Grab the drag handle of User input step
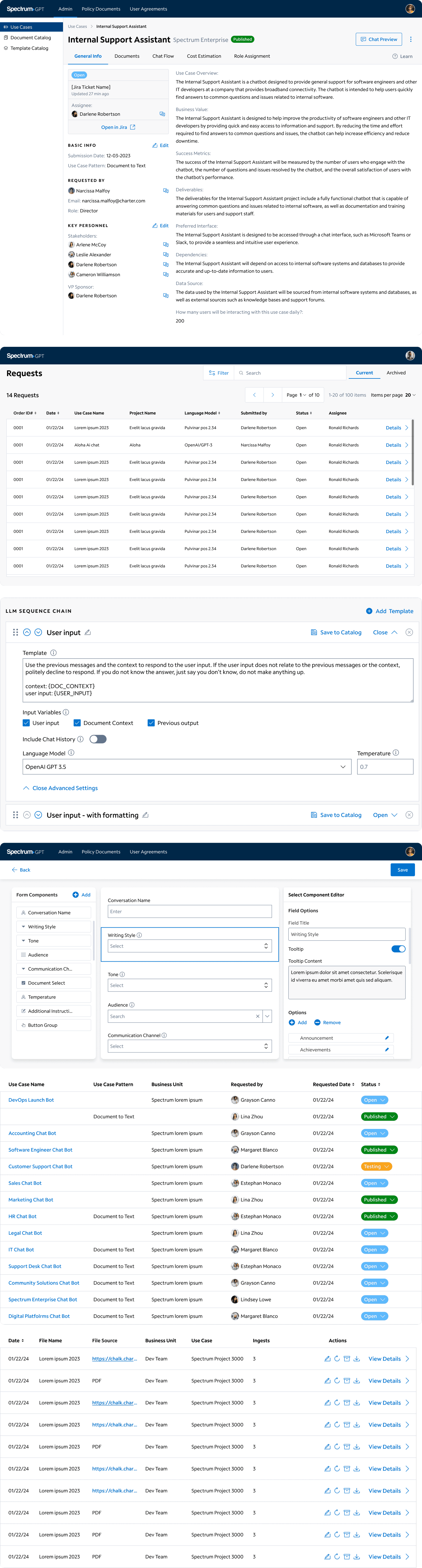 (x=15, y=632)
